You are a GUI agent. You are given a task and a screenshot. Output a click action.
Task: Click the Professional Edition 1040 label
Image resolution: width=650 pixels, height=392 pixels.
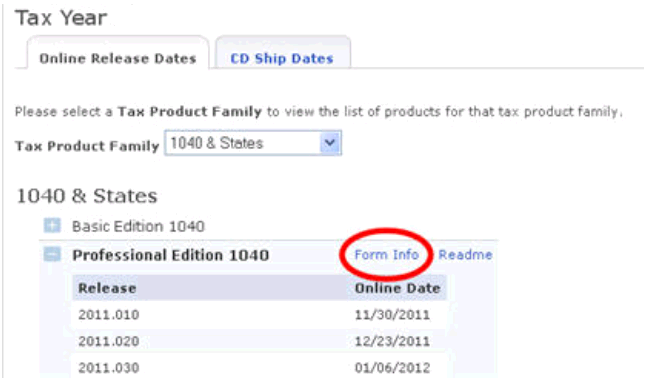(x=170, y=255)
